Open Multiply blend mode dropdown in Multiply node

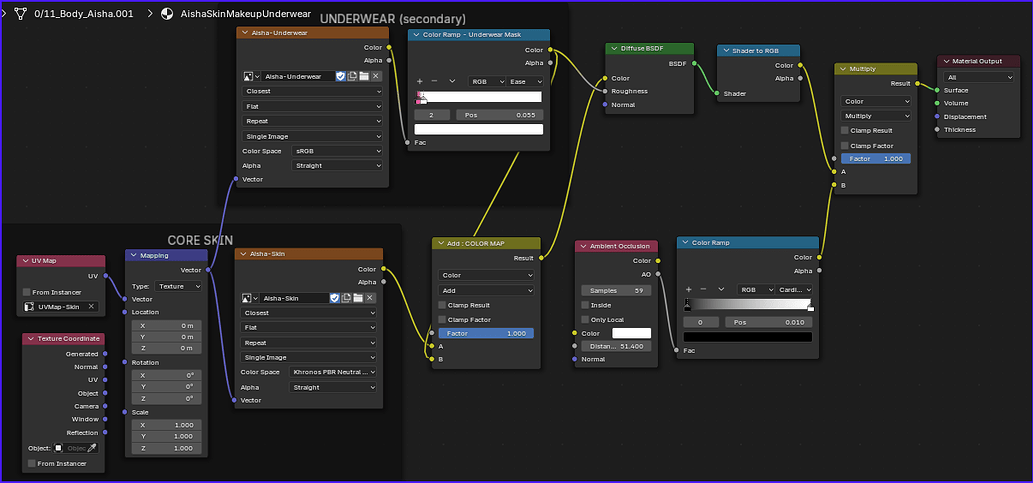point(876,115)
